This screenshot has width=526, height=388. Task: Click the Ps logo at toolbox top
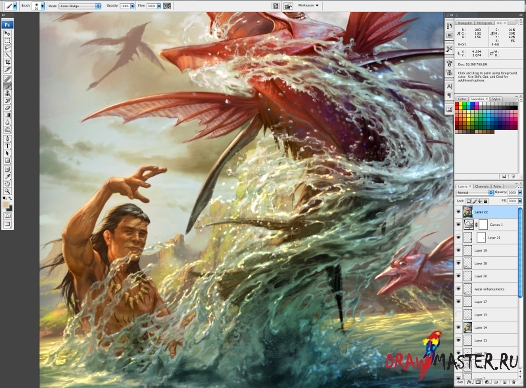pyautogui.click(x=7, y=24)
